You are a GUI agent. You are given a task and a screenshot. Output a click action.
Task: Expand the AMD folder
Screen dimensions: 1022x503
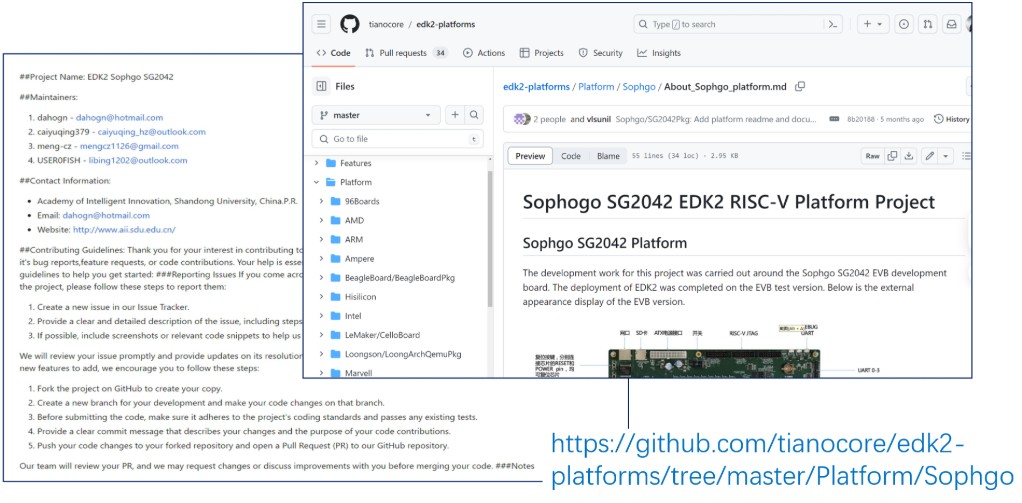point(322,220)
